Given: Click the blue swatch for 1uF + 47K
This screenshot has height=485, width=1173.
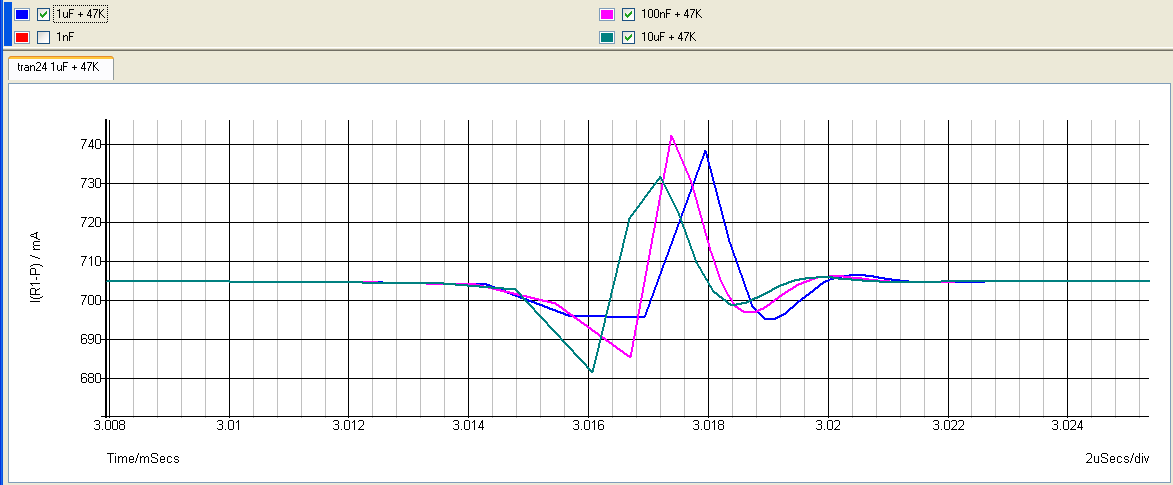Looking at the screenshot, I should point(21,15).
